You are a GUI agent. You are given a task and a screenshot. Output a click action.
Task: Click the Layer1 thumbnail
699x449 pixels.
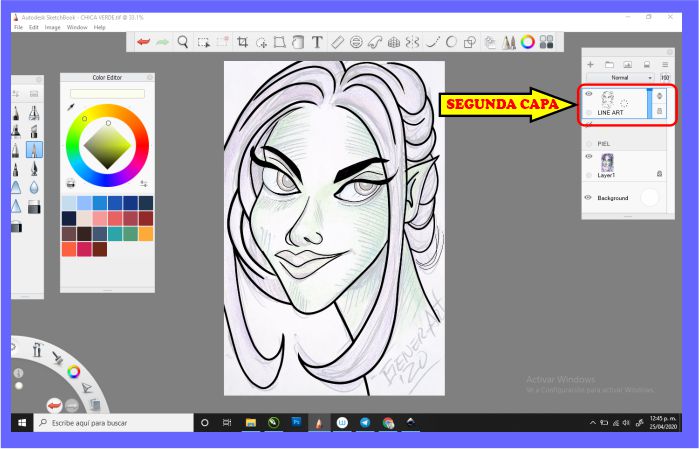607,162
